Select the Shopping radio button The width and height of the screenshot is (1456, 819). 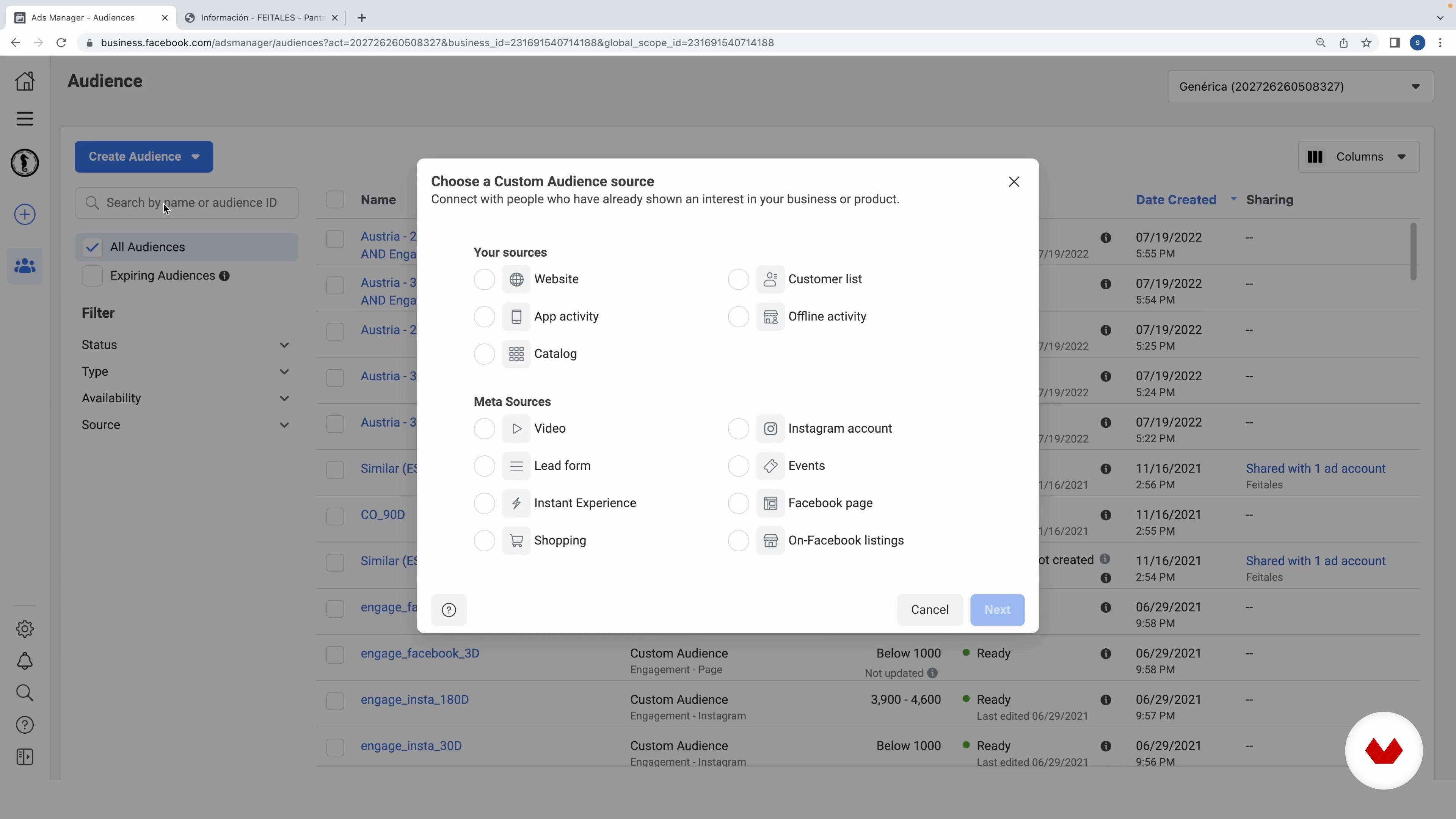pos(485,540)
